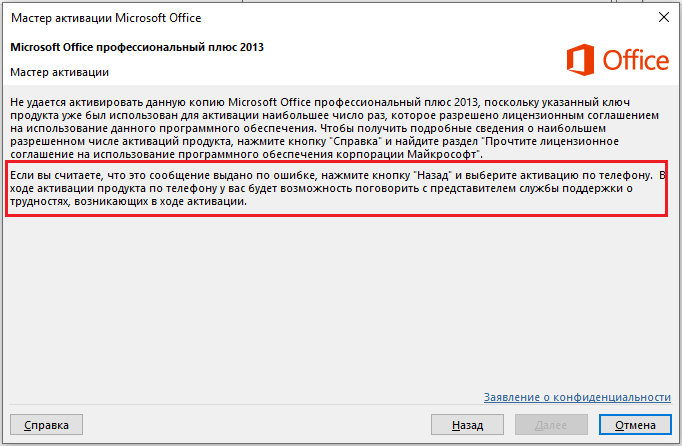
Task: Click the greyed-out Далее button
Action: pos(551,425)
